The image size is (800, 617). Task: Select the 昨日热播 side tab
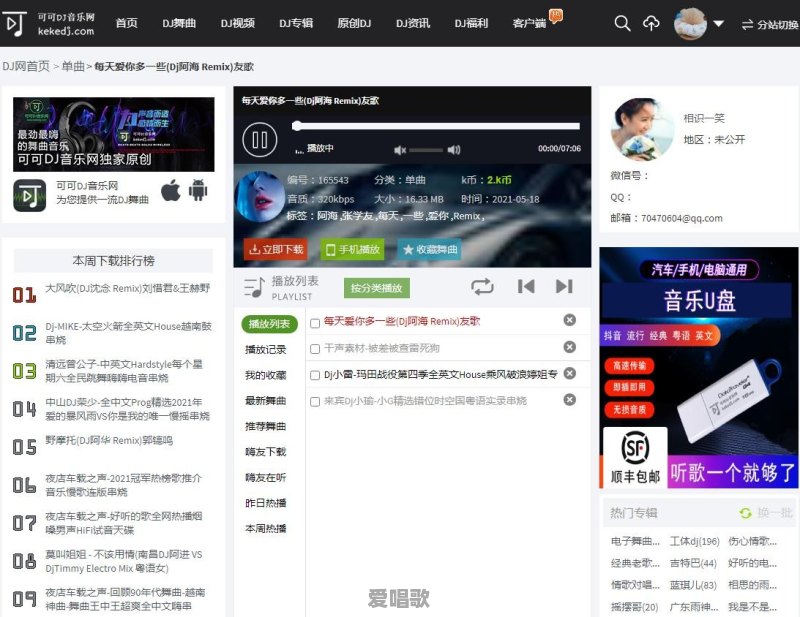point(265,503)
